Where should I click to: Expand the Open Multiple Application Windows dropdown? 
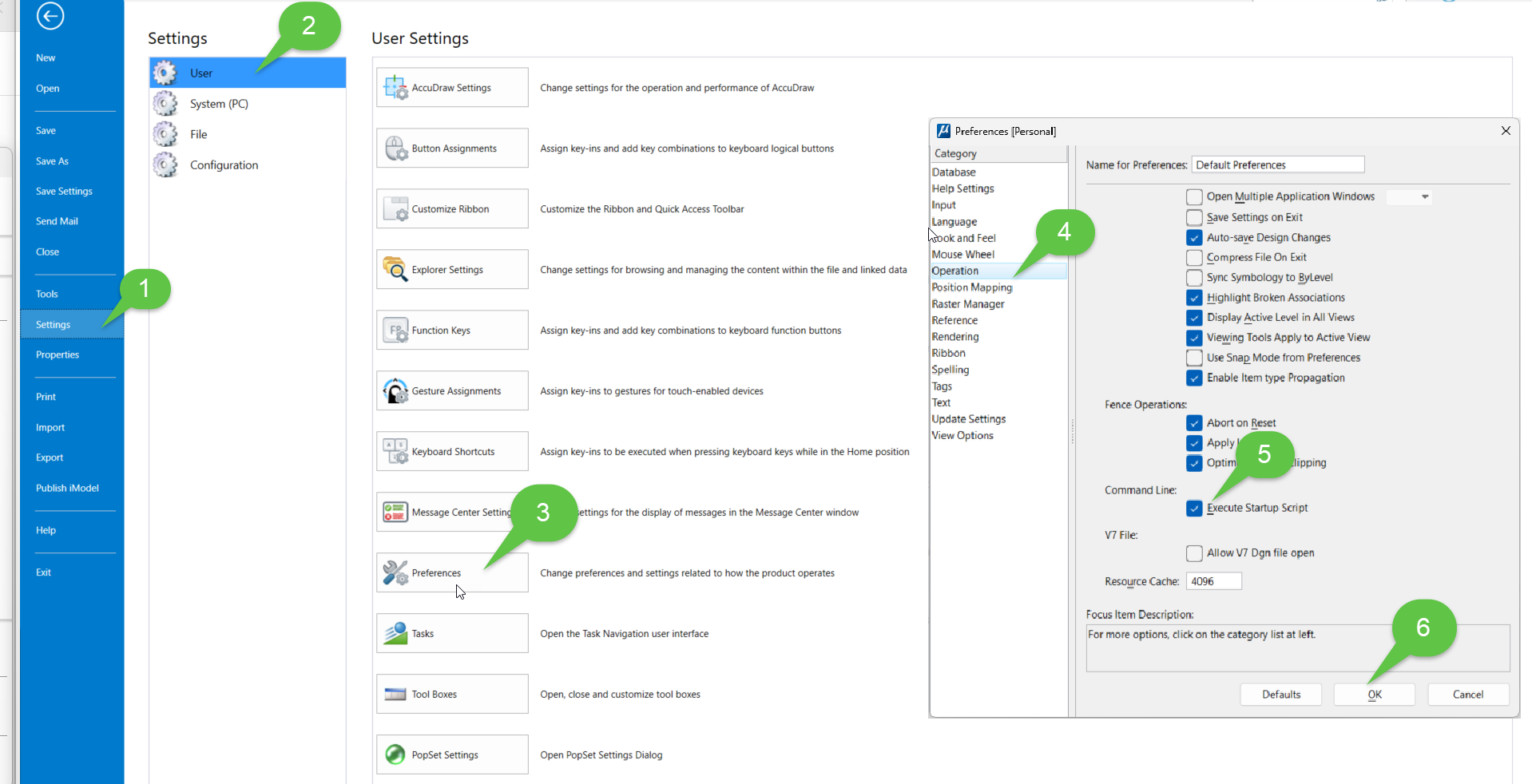(x=1424, y=196)
